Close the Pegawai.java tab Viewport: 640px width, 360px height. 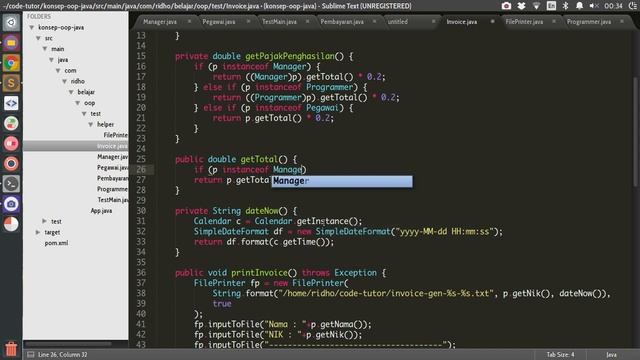click(x=248, y=21)
